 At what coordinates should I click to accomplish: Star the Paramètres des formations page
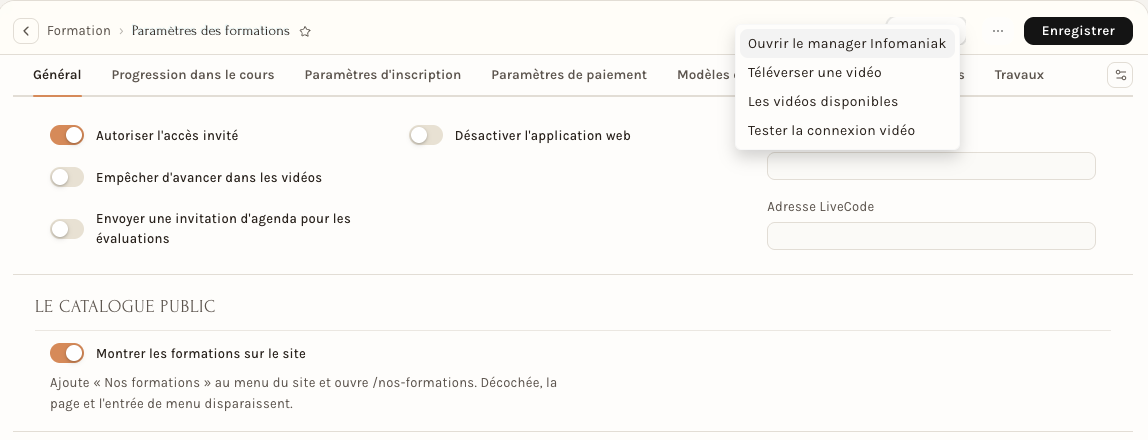click(x=305, y=31)
